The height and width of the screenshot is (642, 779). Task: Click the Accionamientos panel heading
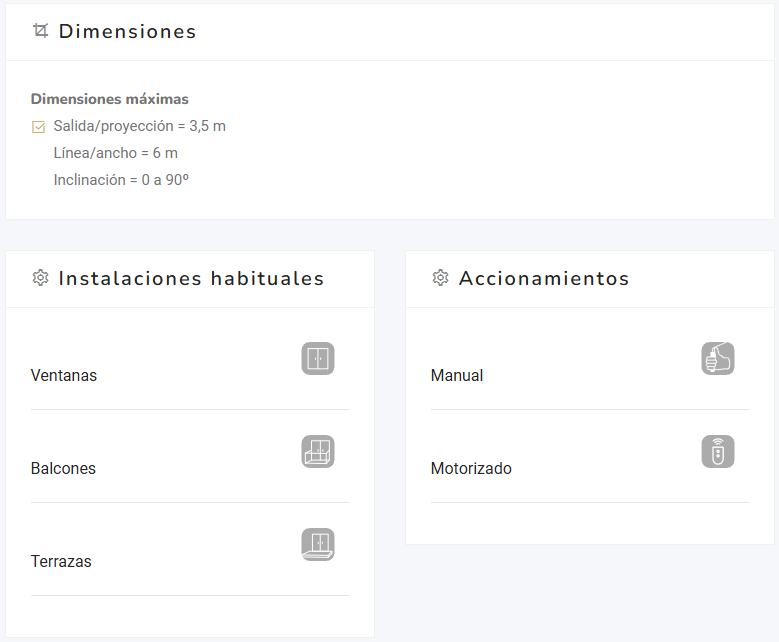point(544,278)
